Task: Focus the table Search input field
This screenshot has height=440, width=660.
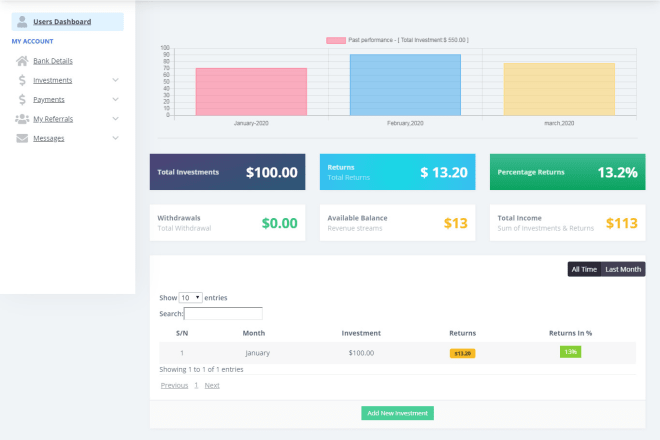Action: pyautogui.click(x=223, y=314)
